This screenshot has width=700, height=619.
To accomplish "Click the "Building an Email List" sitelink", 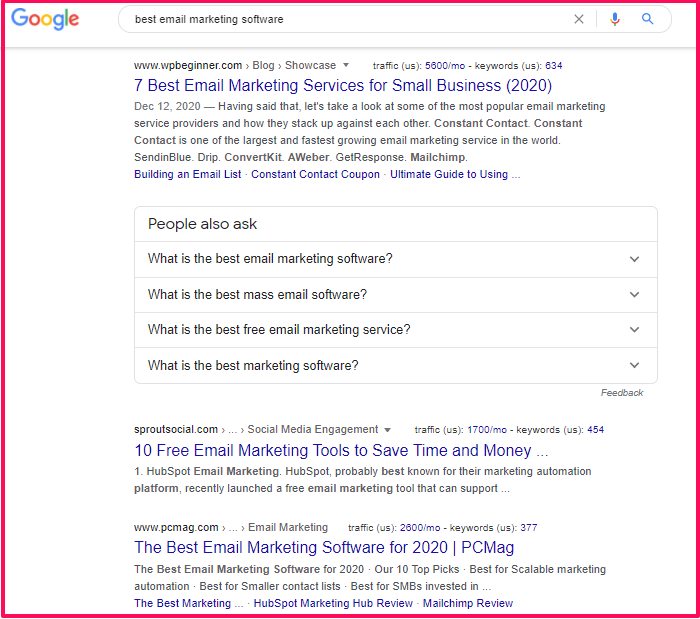I will 188,174.
